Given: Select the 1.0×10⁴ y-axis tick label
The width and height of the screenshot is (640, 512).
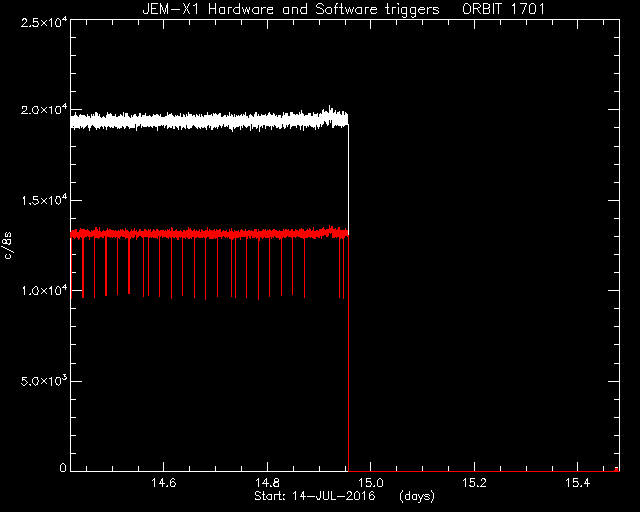Looking at the screenshot, I should click(x=44, y=291).
